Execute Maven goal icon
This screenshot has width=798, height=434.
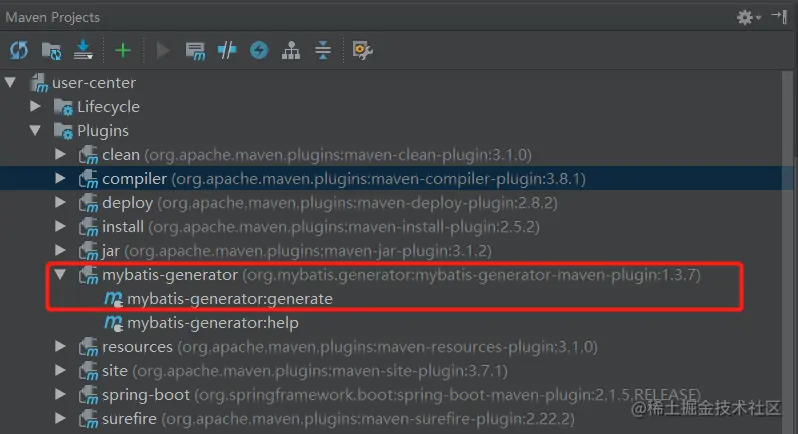coord(195,51)
